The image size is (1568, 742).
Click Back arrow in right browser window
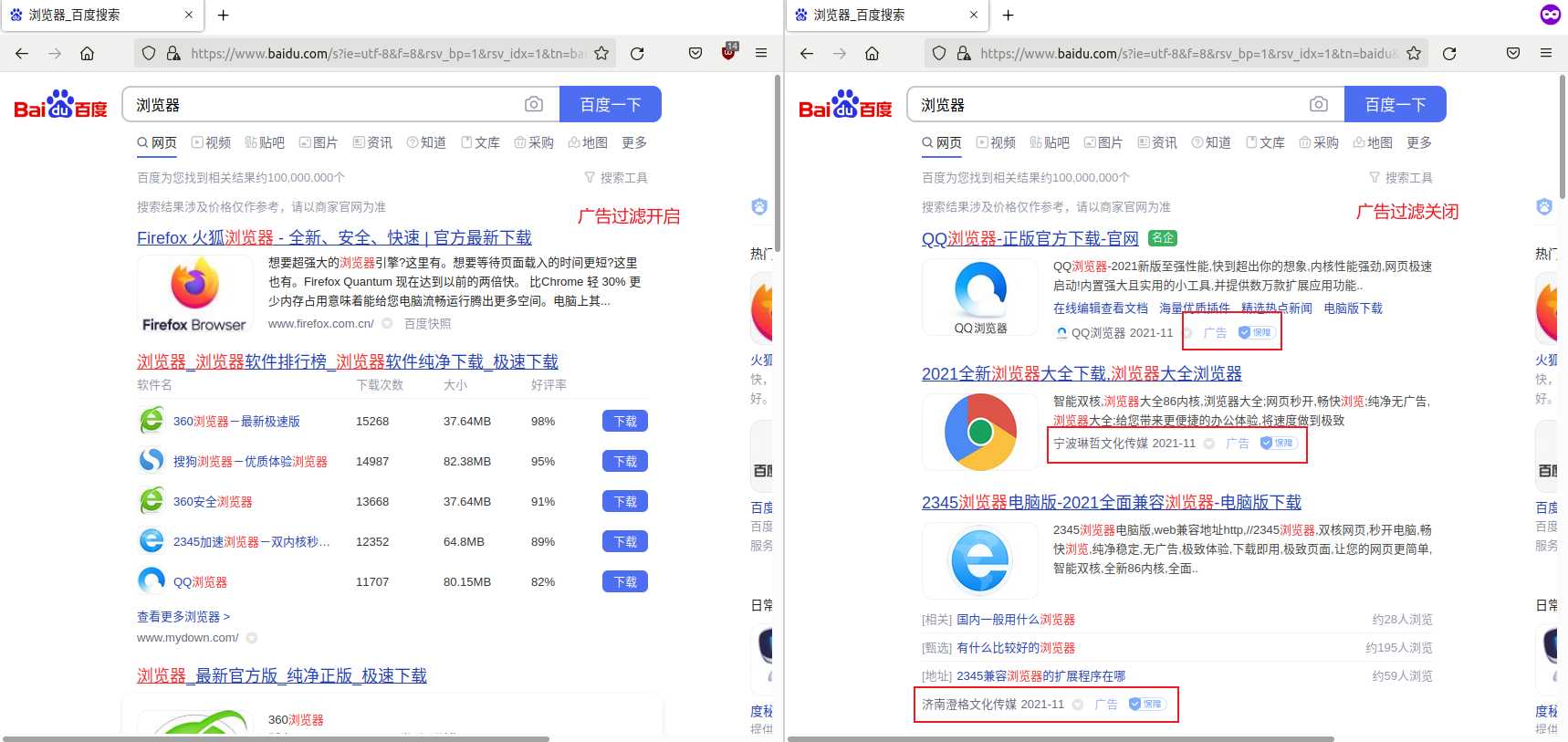tap(807, 54)
